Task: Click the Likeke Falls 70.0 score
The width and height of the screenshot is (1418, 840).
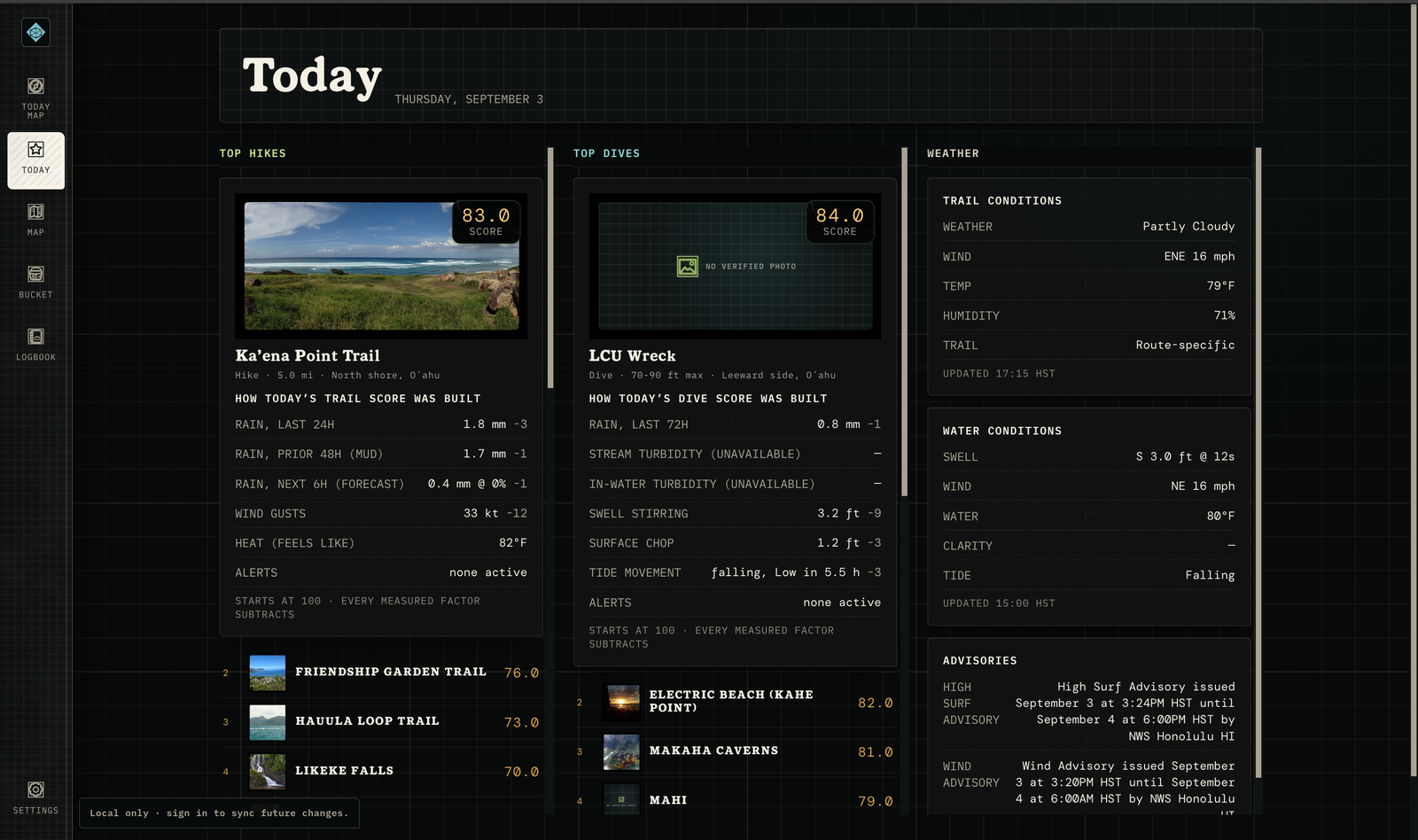Action: (x=521, y=772)
